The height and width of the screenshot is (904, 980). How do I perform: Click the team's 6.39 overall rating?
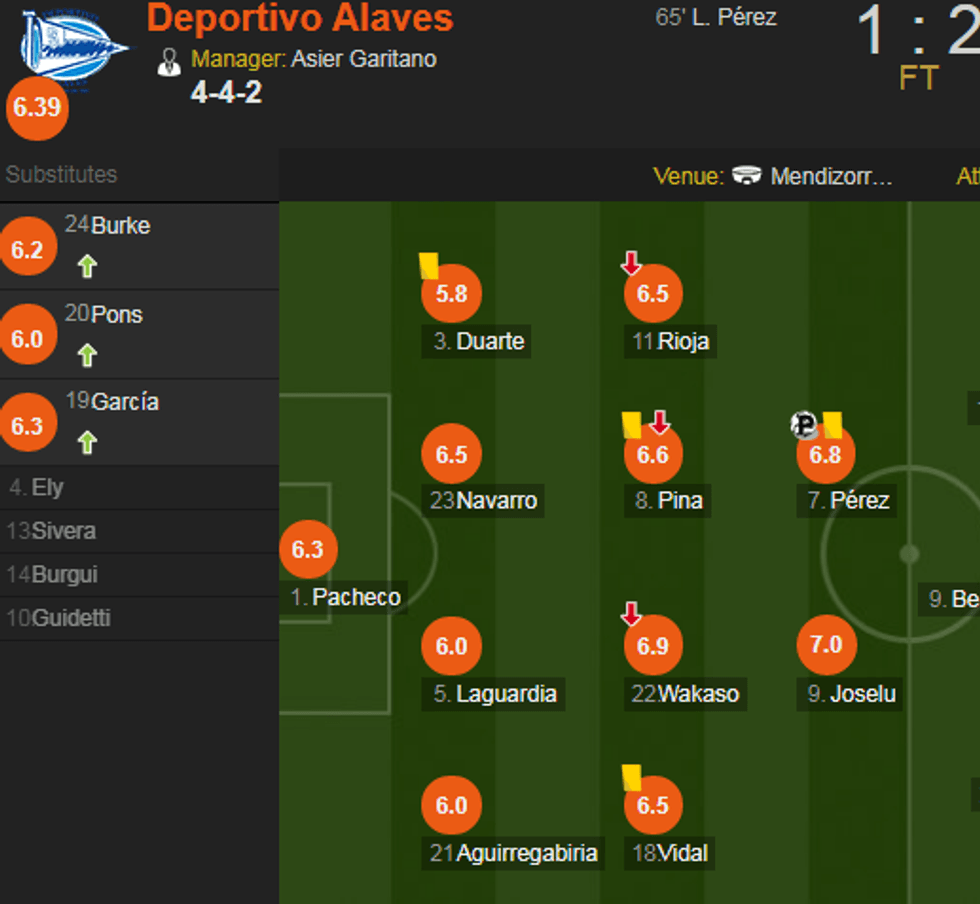[x=37, y=108]
